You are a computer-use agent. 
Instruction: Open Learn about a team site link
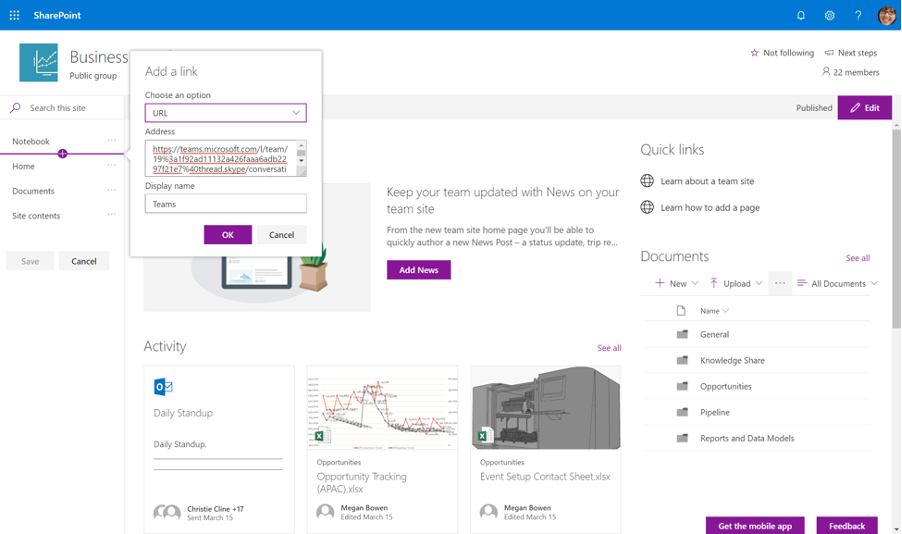pos(707,181)
